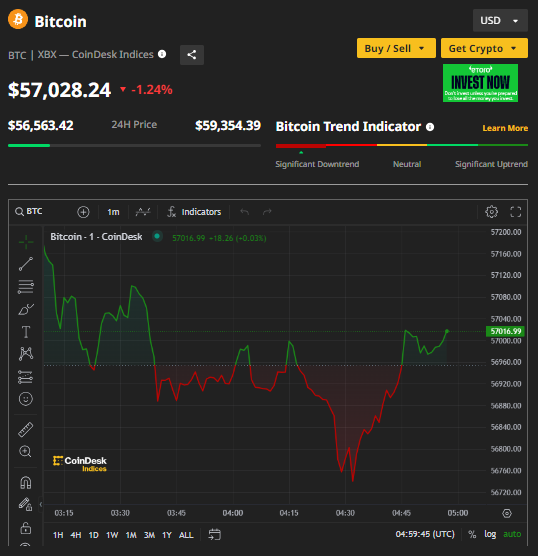Viewport: 538px width, 556px height.
Task: Expand the Buy / Sell dropdown
Action: pyautogui.click(x=396, y=48)
